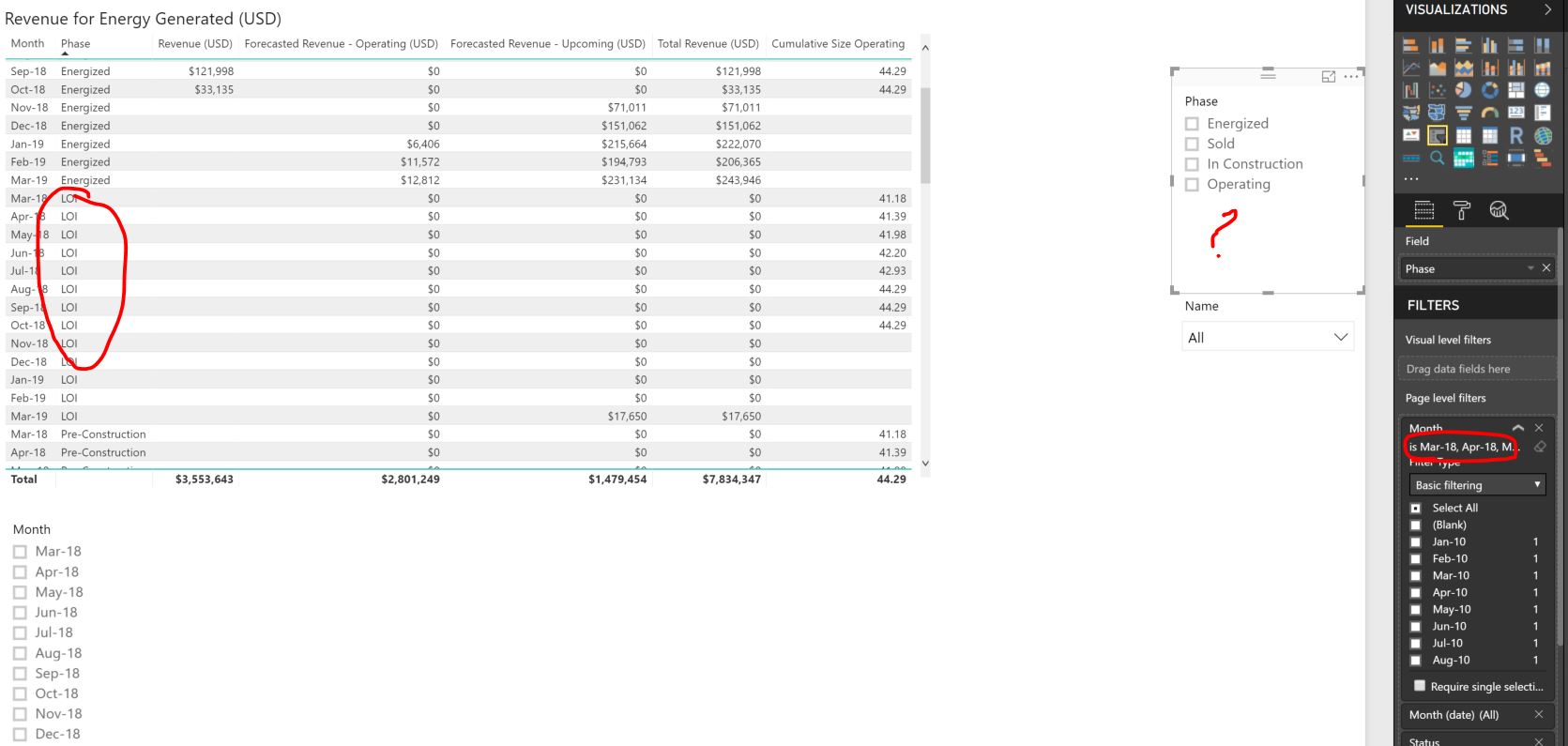Choose the funnel chart visualization

pyautogui.click(x=1463, y=113)
